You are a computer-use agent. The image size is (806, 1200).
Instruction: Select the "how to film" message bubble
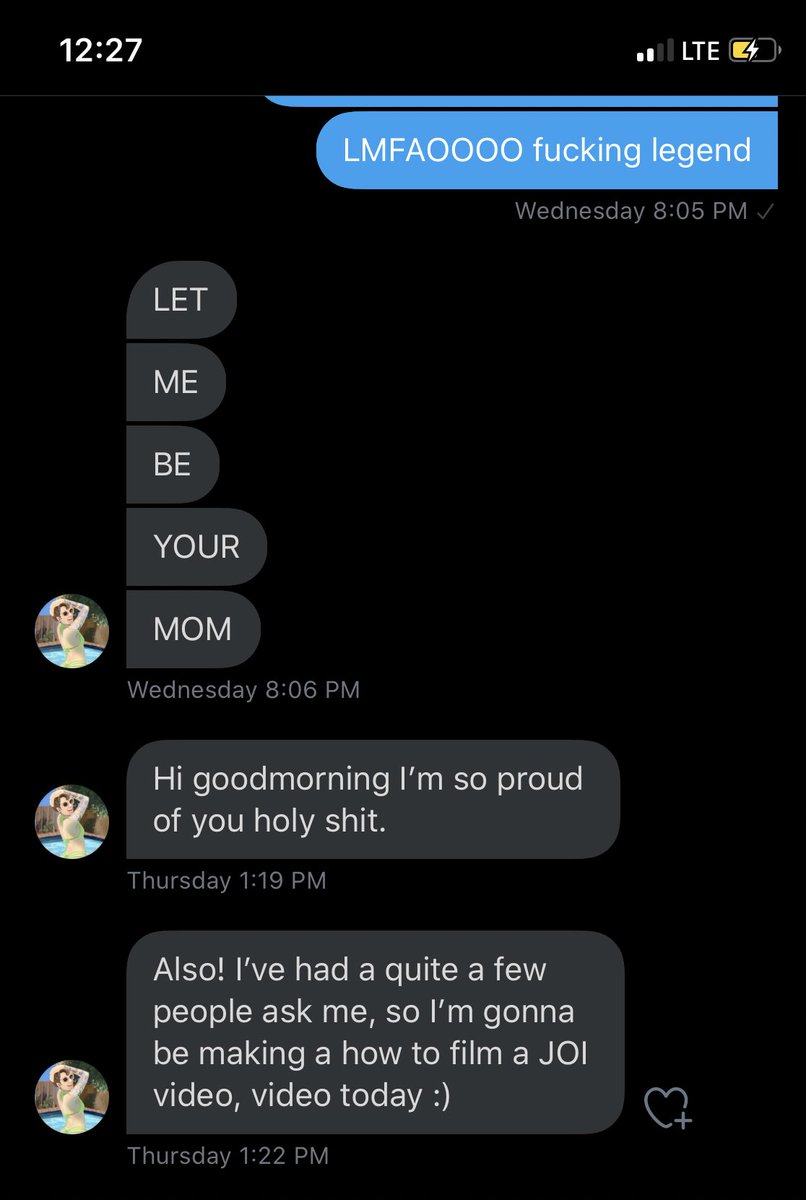coord(375,1032)
